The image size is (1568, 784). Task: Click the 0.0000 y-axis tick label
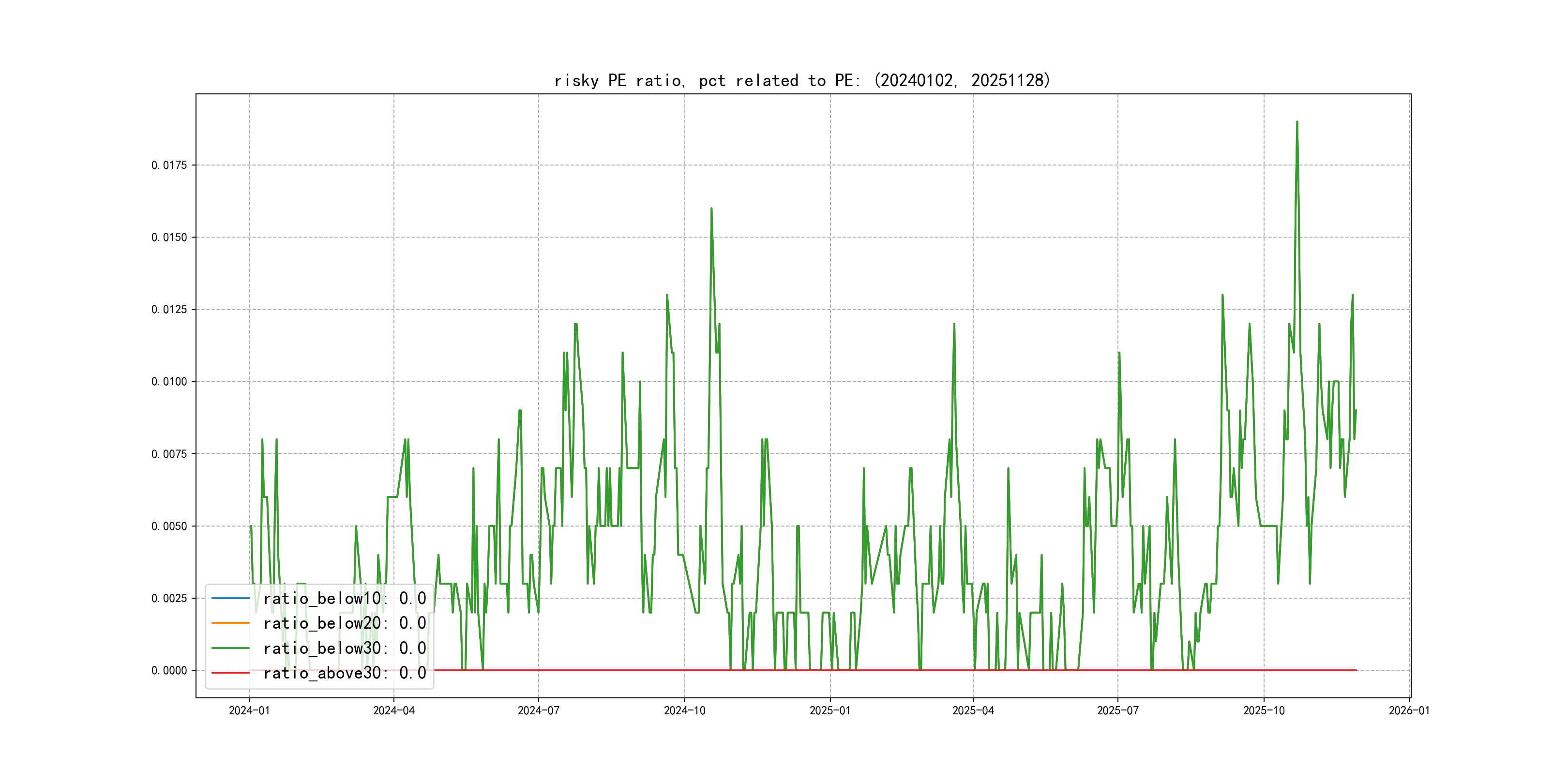pyautogui.click(x=169, y=670)
